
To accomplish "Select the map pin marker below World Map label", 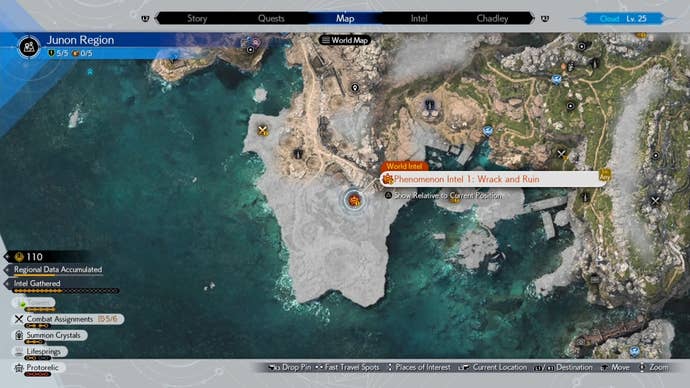I will [355, 88].
